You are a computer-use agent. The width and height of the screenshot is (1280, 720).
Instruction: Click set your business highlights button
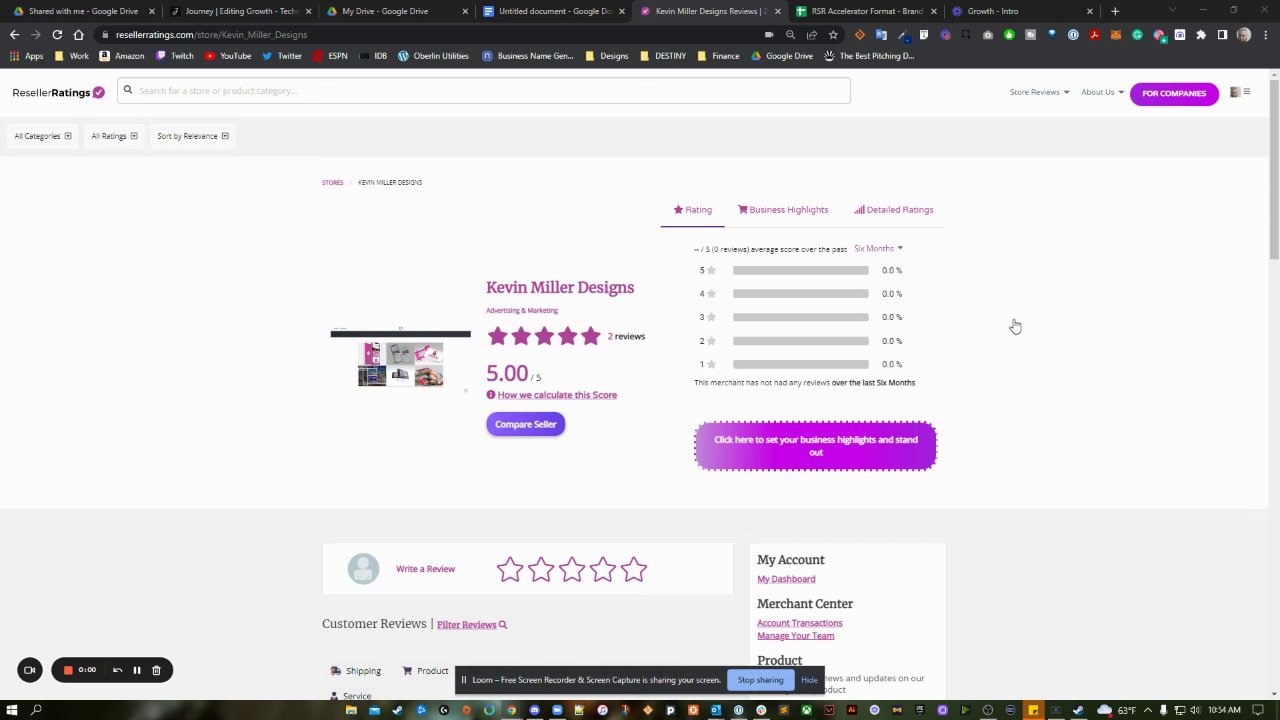point(816,446)
